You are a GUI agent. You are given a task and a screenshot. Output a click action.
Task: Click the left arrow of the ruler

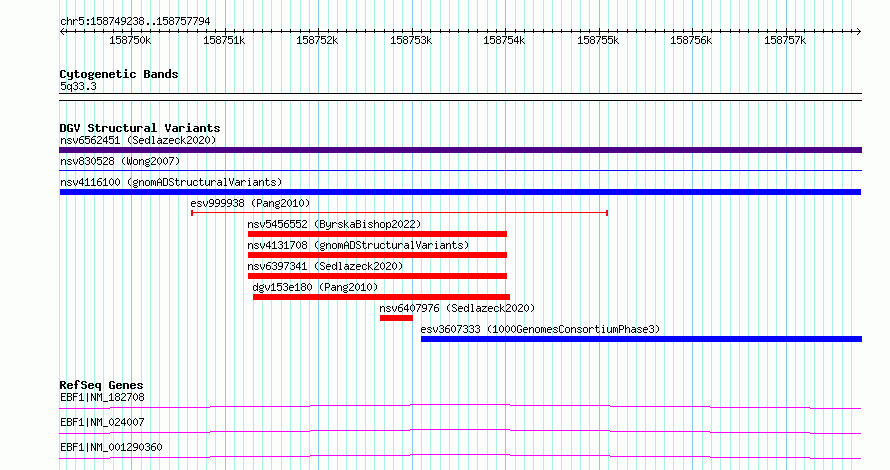click(62, 32)
